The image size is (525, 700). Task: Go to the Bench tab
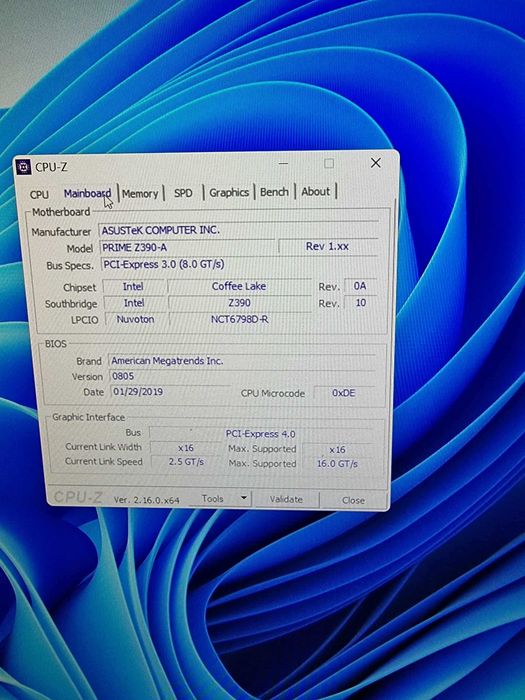click(x=274, y=192)
